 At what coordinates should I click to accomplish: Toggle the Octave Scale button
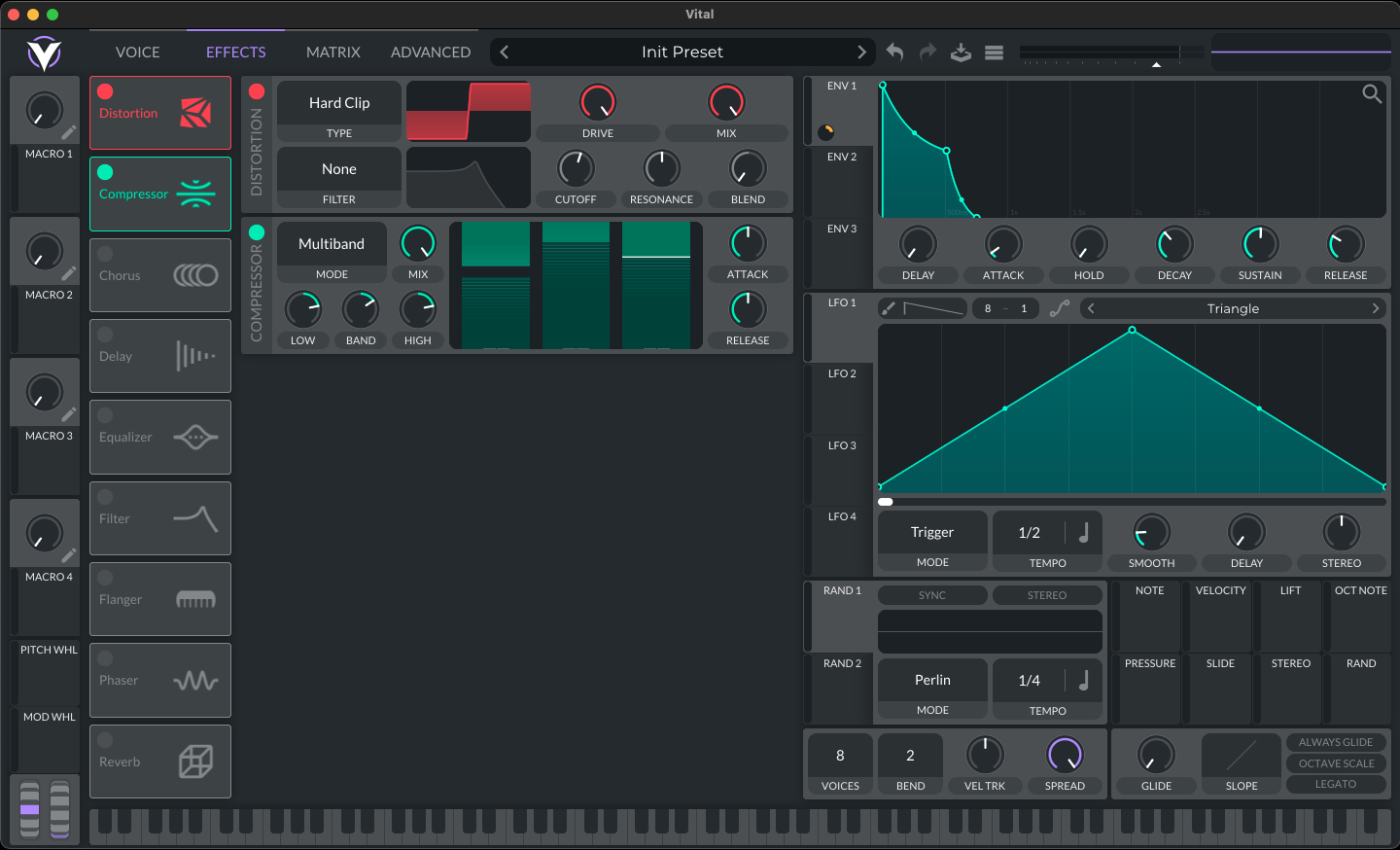(x=1336, y=763)
